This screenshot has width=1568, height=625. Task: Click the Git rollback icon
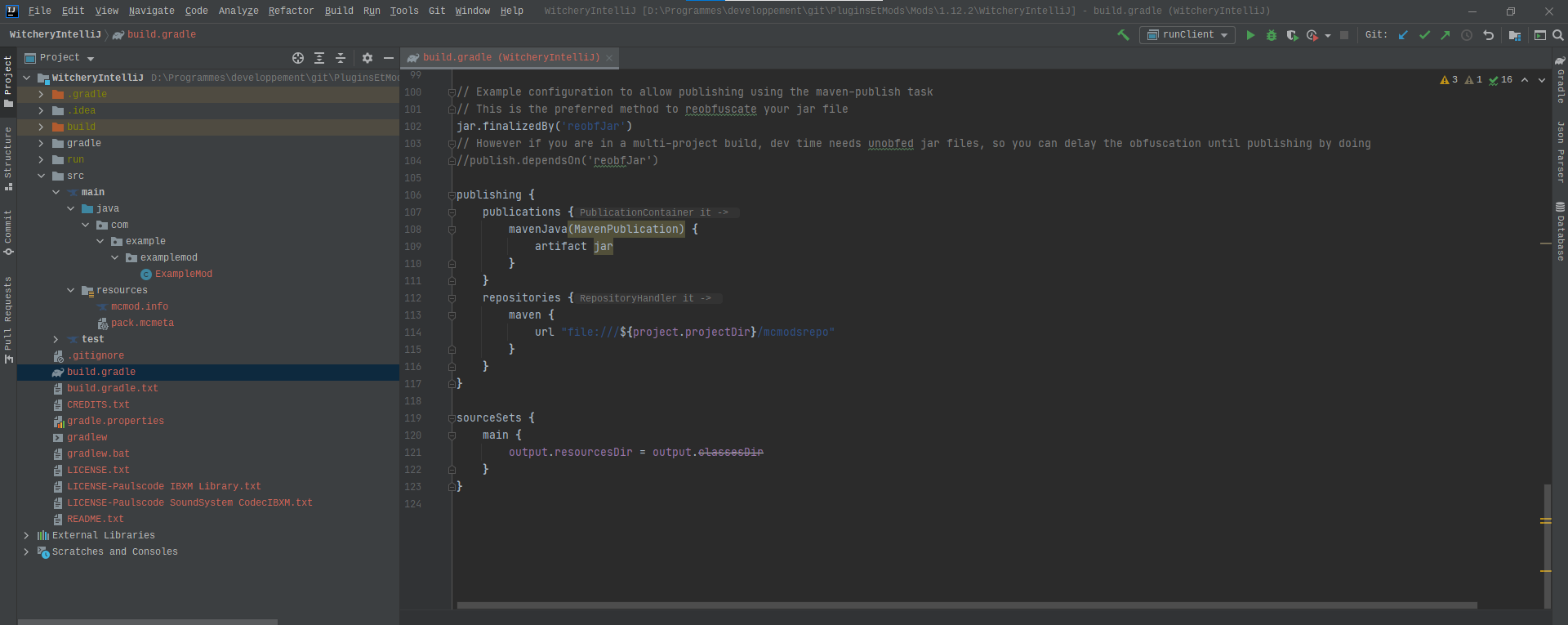(x=1488, y=35)
